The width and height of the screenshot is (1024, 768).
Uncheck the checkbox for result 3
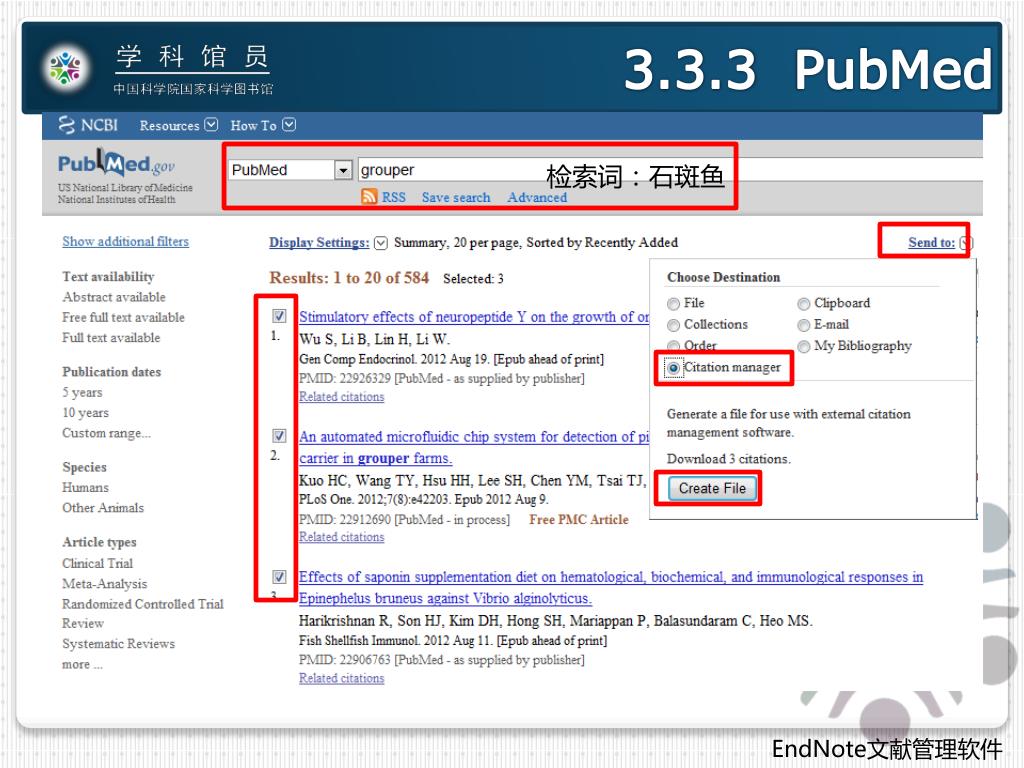279,577
